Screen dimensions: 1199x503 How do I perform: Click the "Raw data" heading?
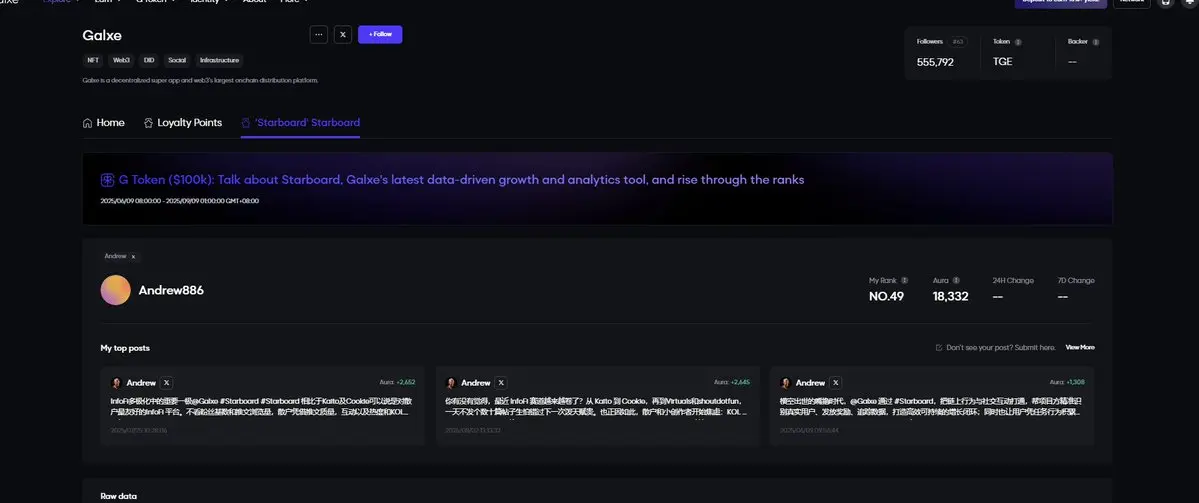tap(119, 496)
